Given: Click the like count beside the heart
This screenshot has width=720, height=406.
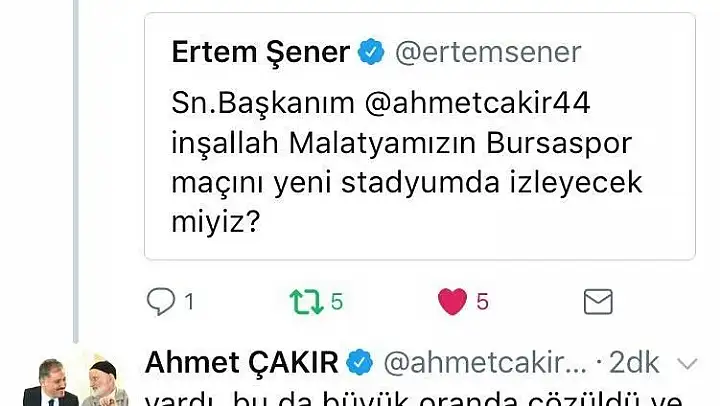Looking at the screenshot, I should pyautogui.click(x=482, y=302).
